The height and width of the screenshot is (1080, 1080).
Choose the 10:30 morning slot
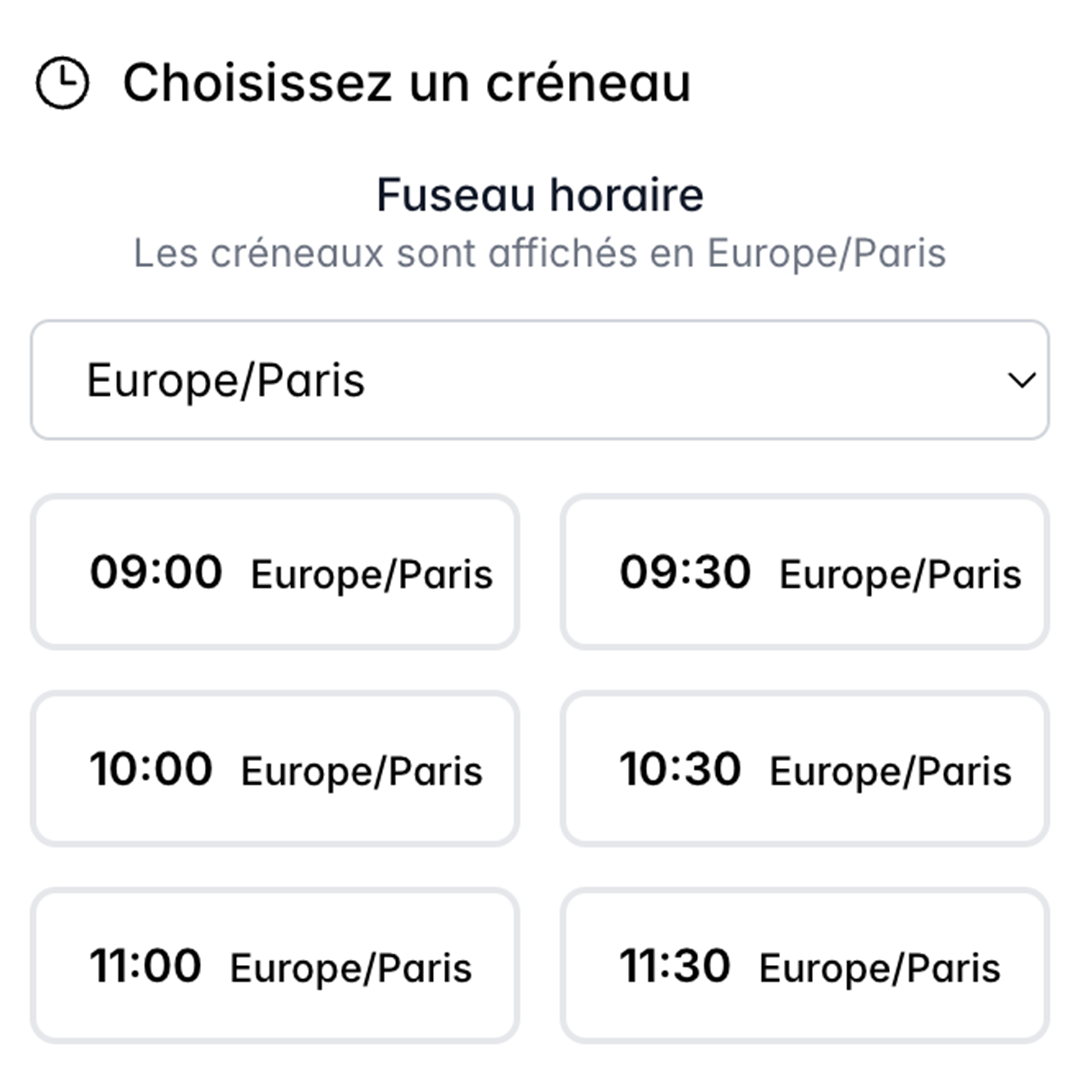(806, 768)
